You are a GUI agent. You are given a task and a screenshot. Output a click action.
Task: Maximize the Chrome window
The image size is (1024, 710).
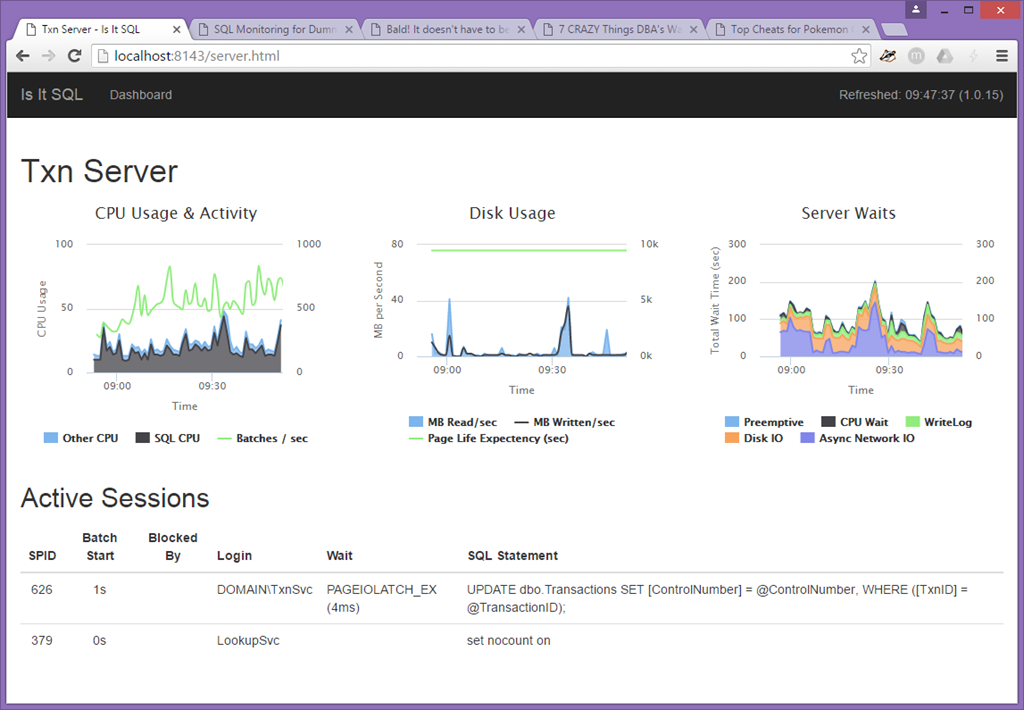pos(969,10)
